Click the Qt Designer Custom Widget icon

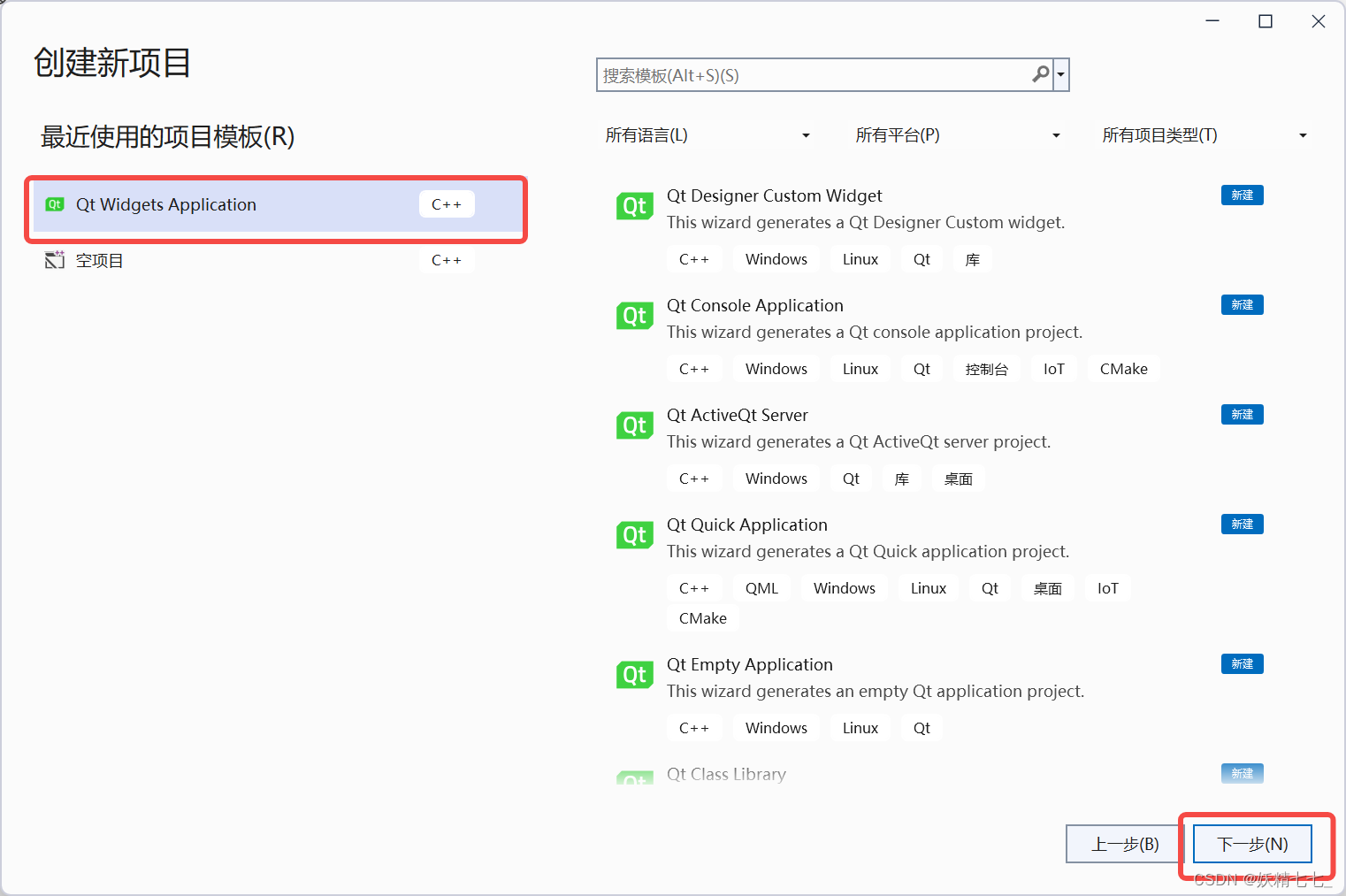tap(634, 206)
